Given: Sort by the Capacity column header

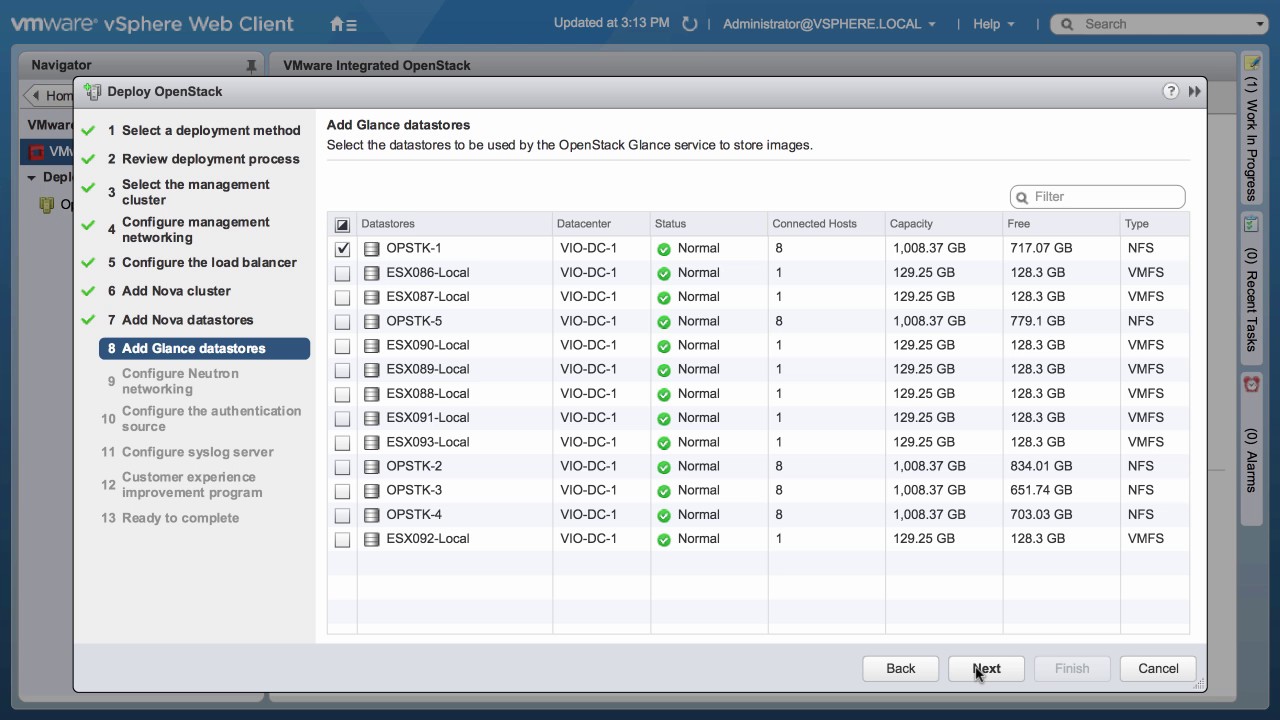Looking at the screenshot, I should pos(943,224).
